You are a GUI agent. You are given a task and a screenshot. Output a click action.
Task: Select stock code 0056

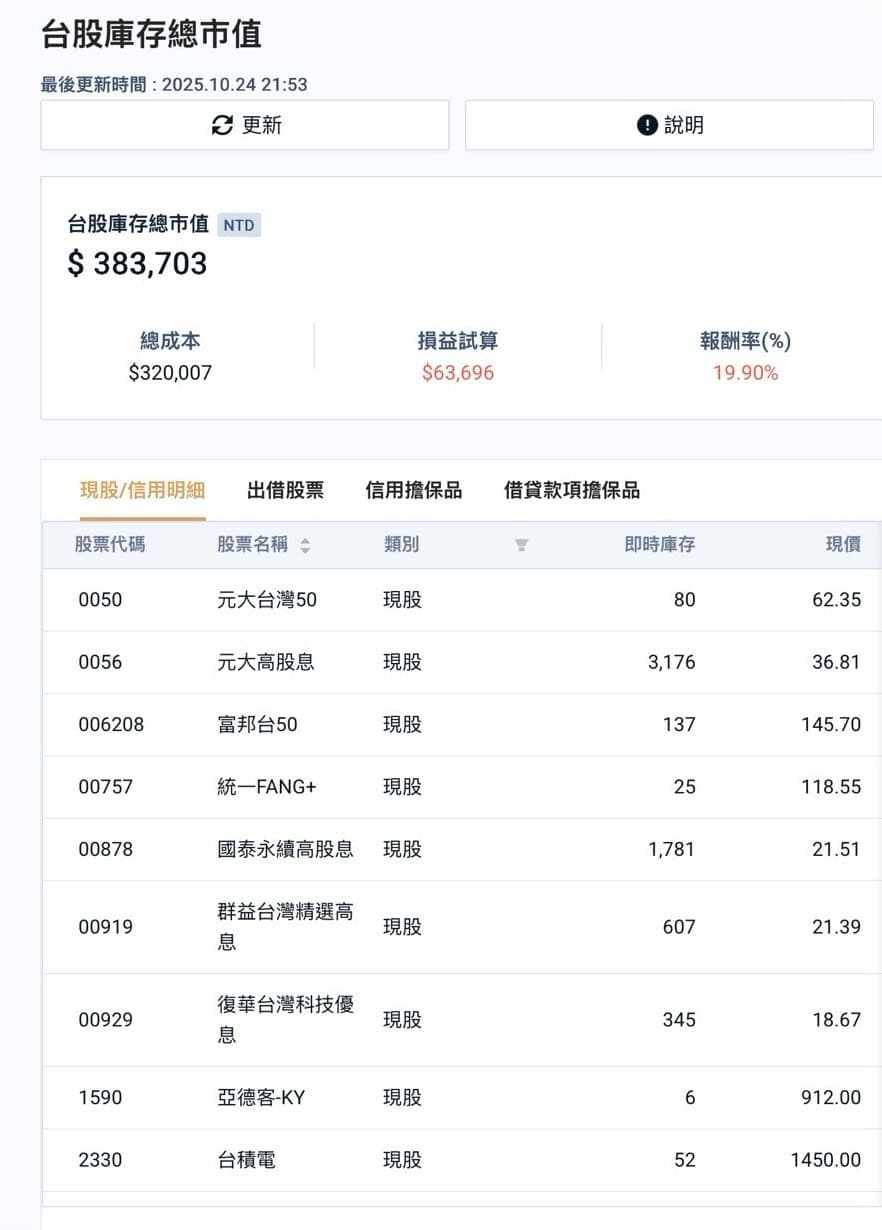point(100,662)
